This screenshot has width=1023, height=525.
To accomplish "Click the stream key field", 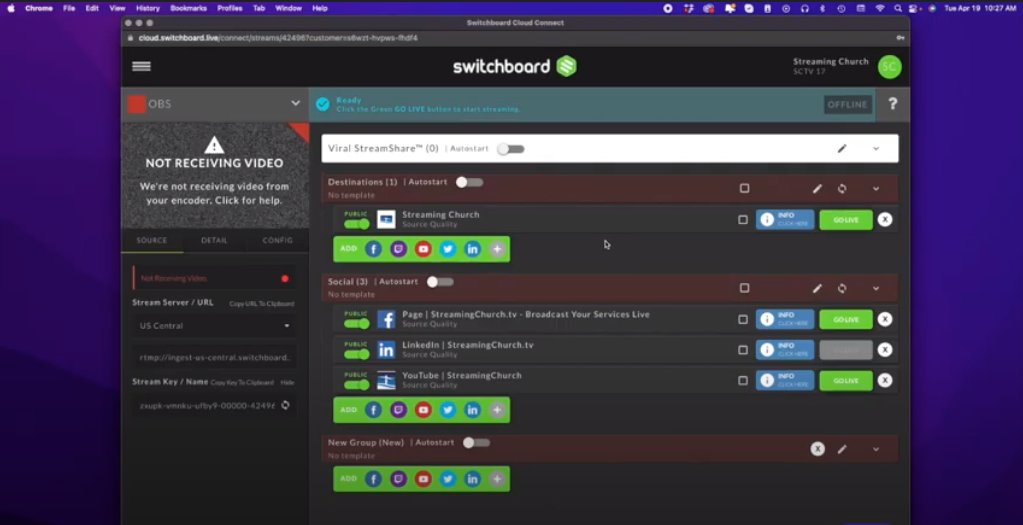I will tap(206, 405).
